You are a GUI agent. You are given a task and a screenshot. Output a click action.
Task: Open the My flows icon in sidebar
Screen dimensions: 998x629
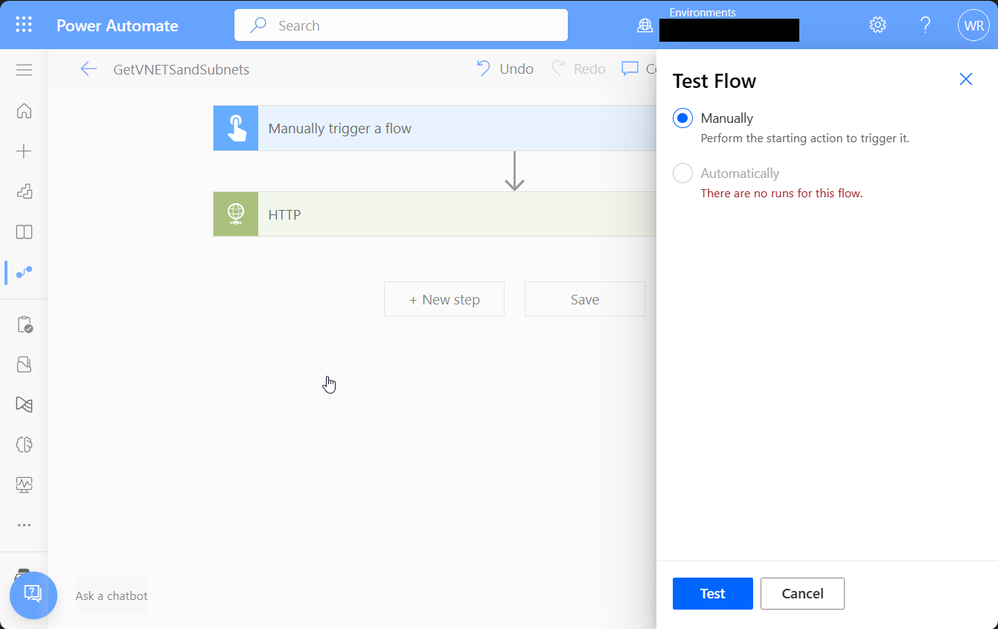[x=24, y=272]
